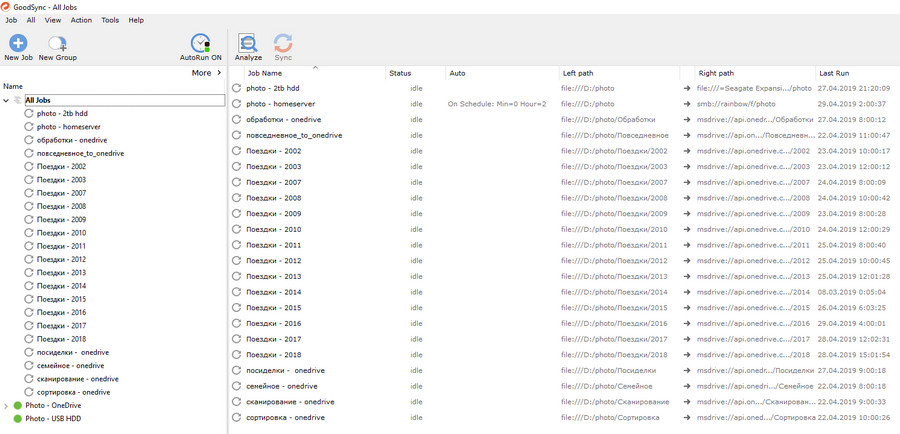Sort by the Auto column header
Image resolution: width=900 pixels, height=434 pixels.
point(457,73)
